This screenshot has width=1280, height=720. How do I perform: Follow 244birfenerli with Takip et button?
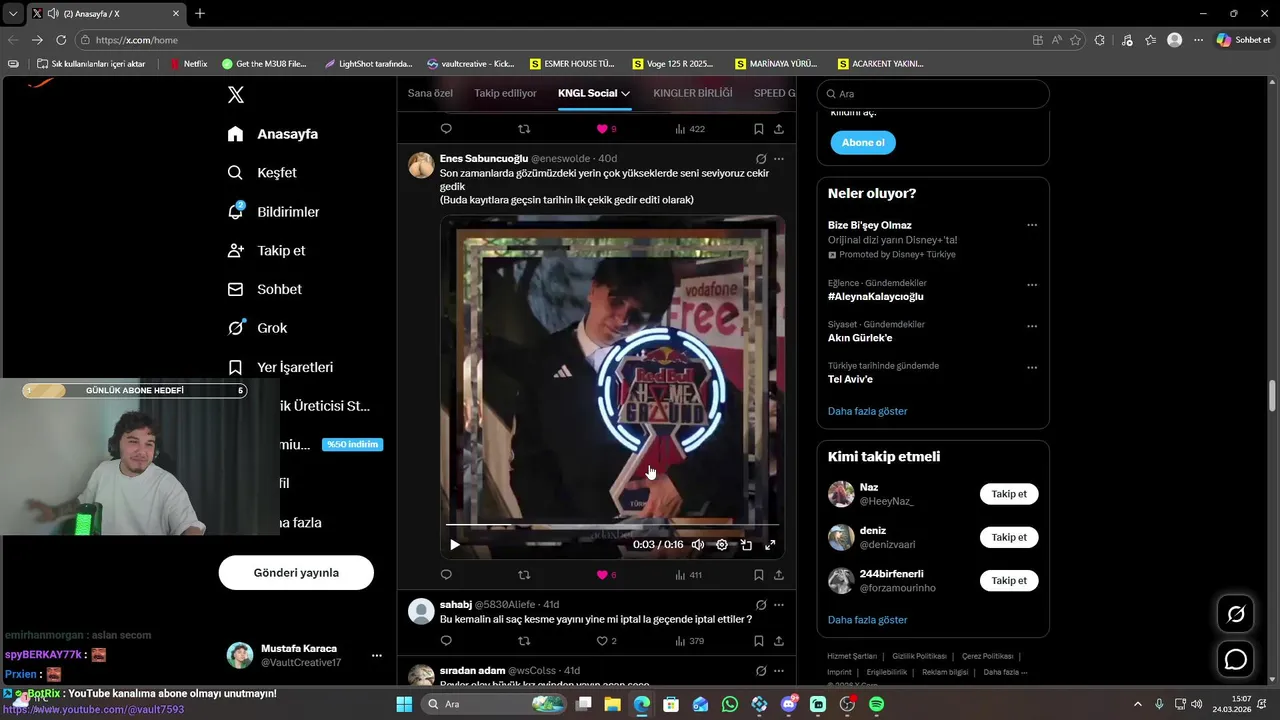tap(1009, 580)
